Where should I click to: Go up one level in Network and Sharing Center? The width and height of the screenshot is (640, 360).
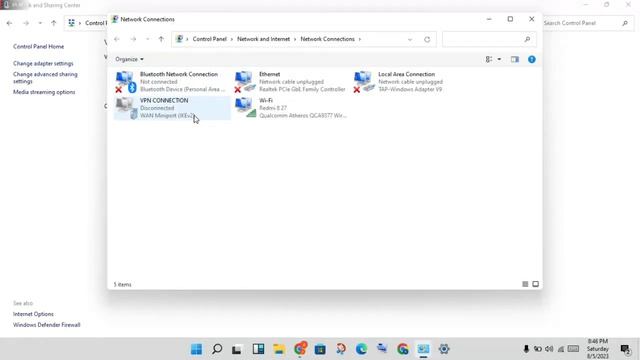53,23
